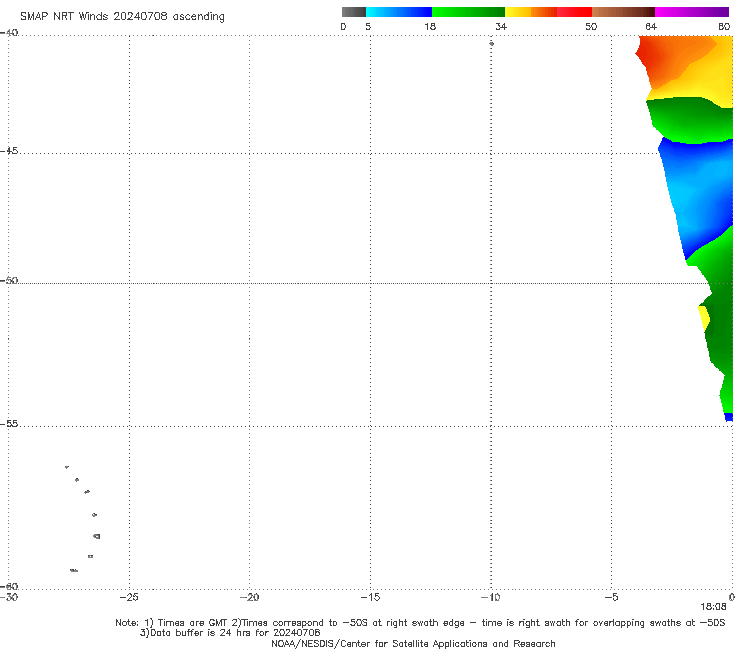
Task: Click the NOAA/NESDIS credit line
Action: [x=413, y=643]
